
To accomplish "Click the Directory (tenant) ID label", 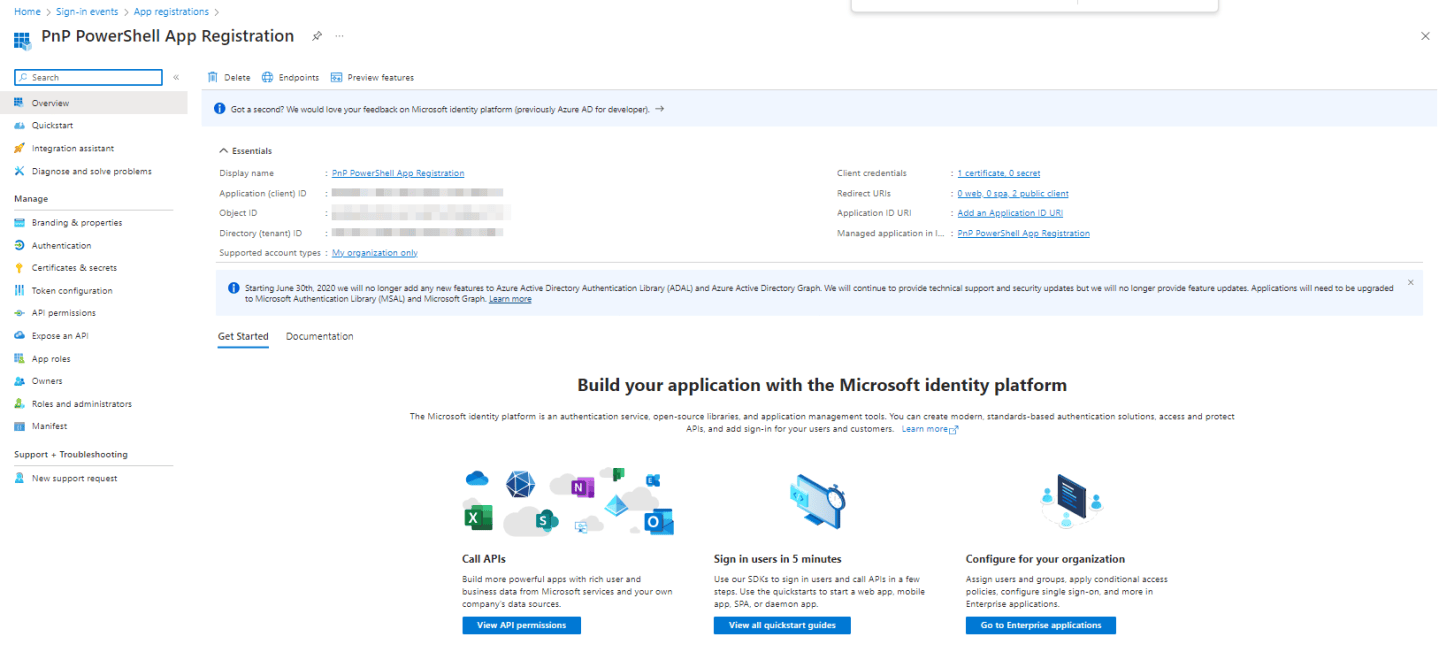I will tap(260, 233).
